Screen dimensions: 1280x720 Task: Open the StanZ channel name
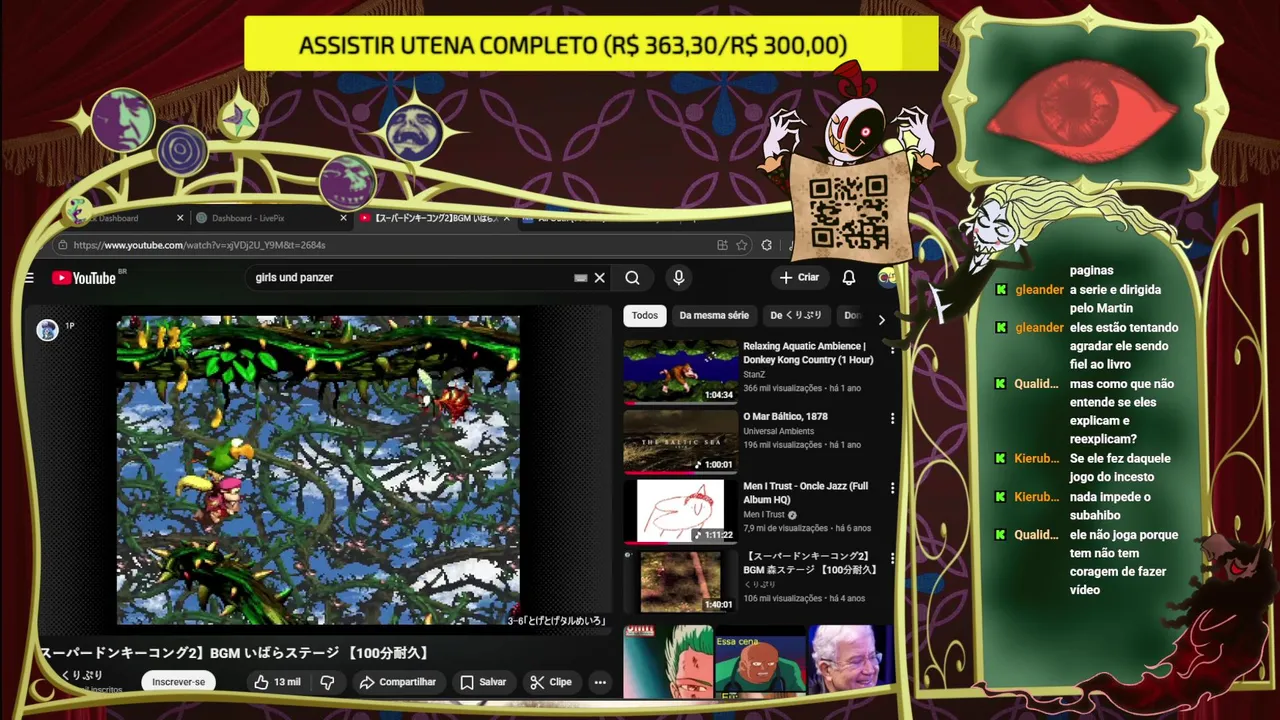click(754, 375)
